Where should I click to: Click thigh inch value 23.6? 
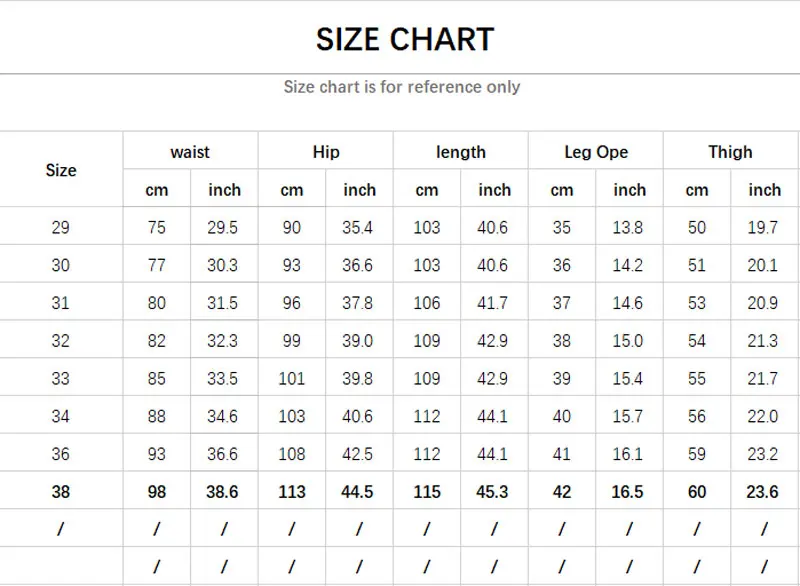pyautogui.click(x=763, y=492)
